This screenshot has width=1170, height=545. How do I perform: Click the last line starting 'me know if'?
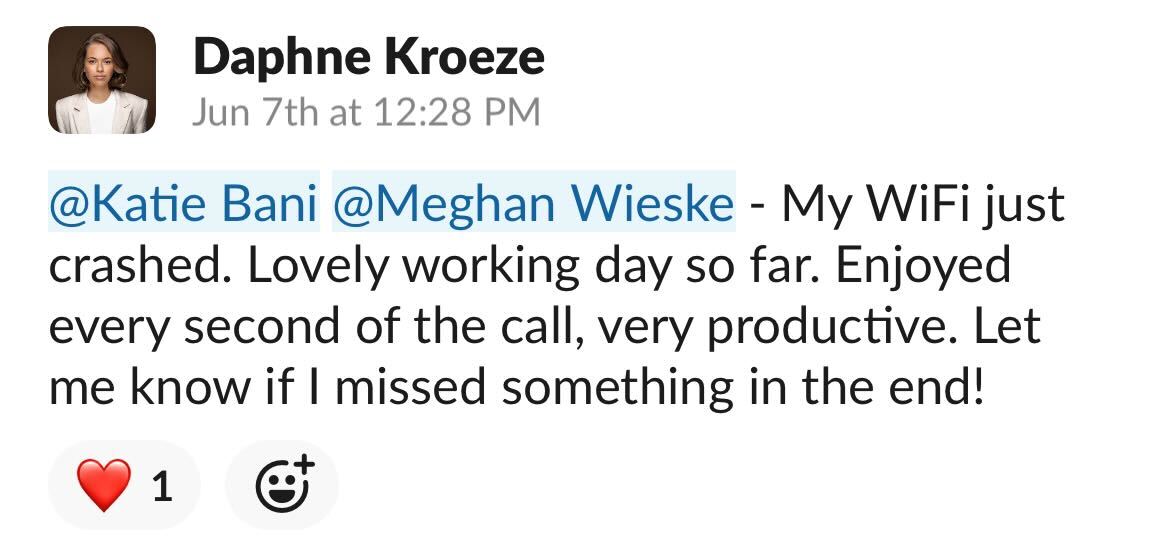[516, 387]
